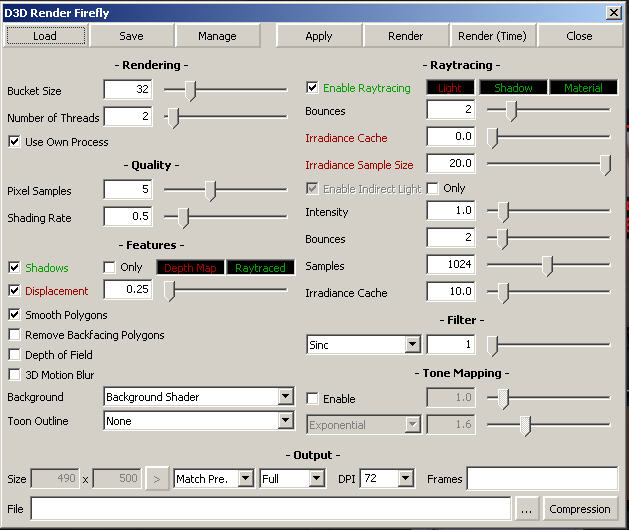Disable the Use Own Process checkbox
The image size is (629, 530).
click(14, 142)
